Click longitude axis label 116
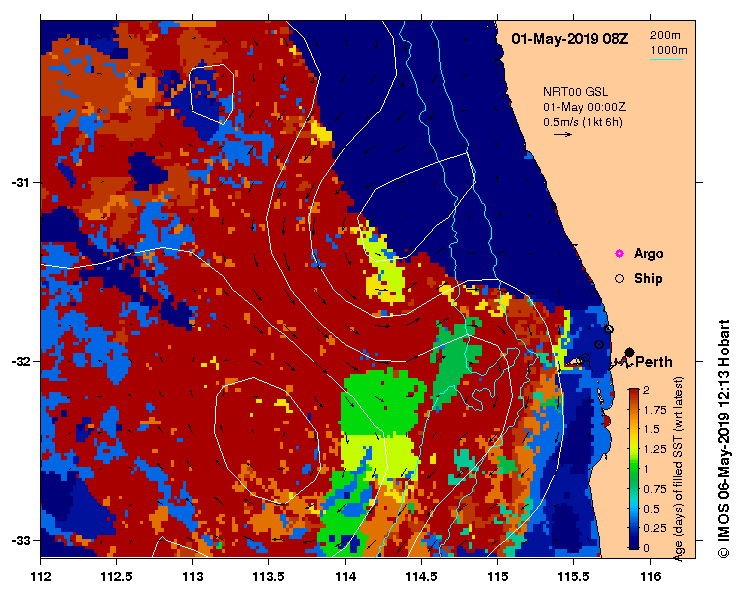Image resolution: width=739 pixels, height=592 pixels. [650, 576]
